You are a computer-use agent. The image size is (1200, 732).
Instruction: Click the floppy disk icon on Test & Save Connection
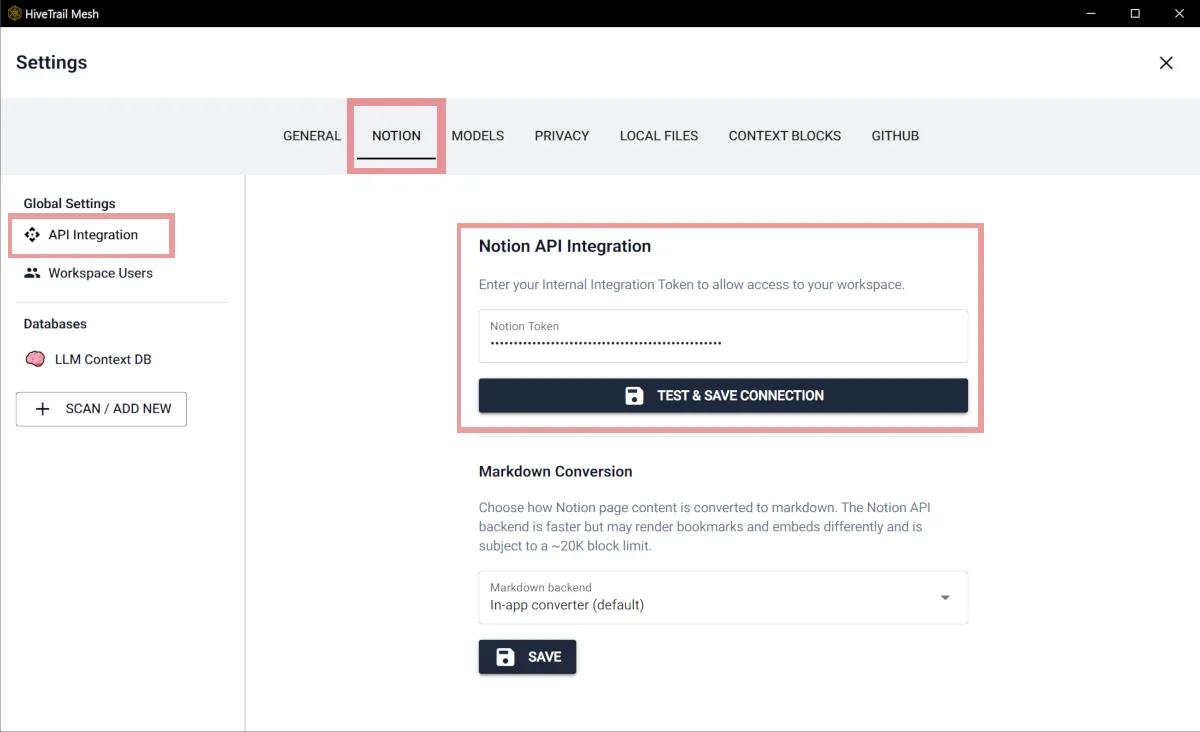[634, 395]
